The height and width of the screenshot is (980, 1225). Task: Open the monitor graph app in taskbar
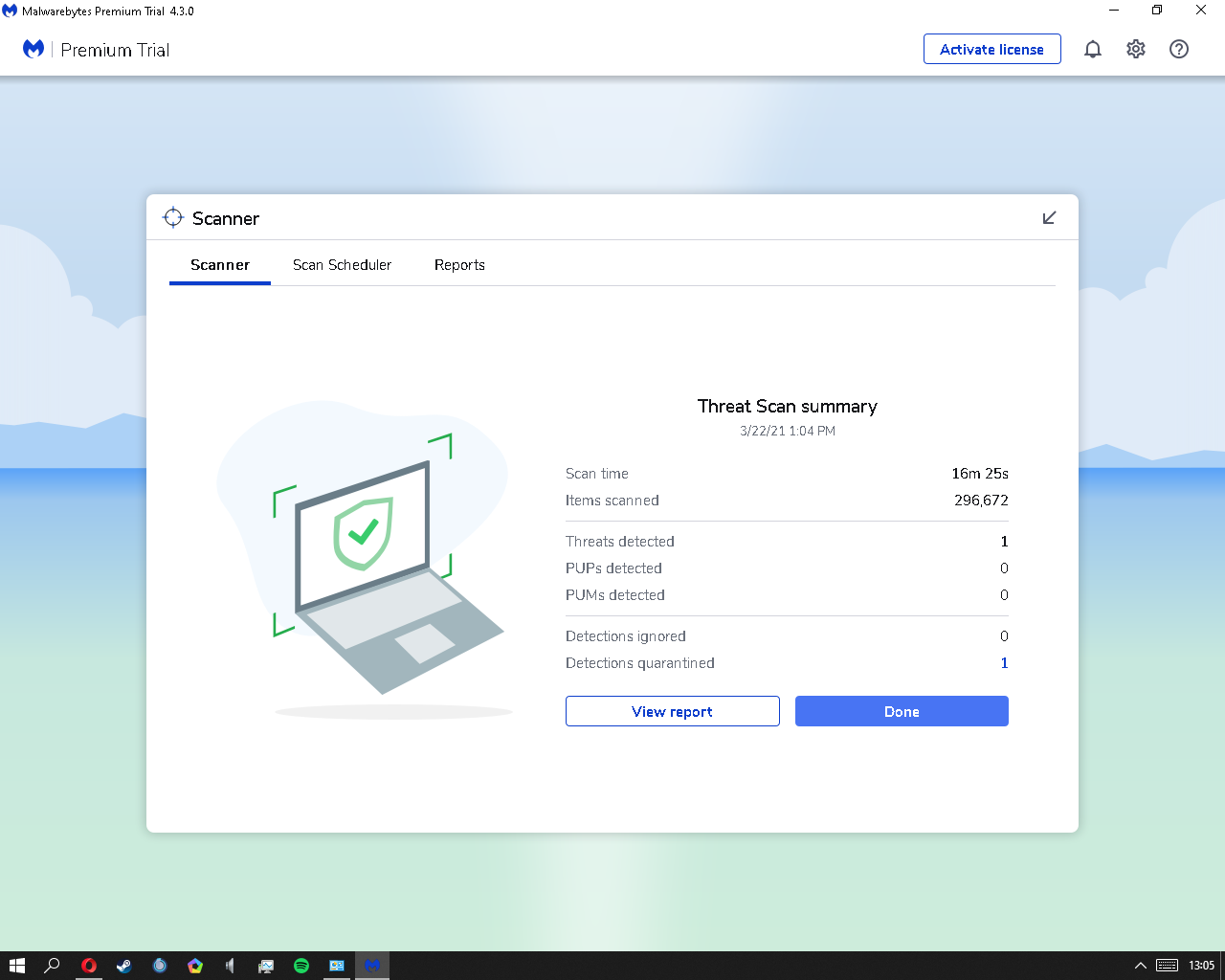click(266, 966)
